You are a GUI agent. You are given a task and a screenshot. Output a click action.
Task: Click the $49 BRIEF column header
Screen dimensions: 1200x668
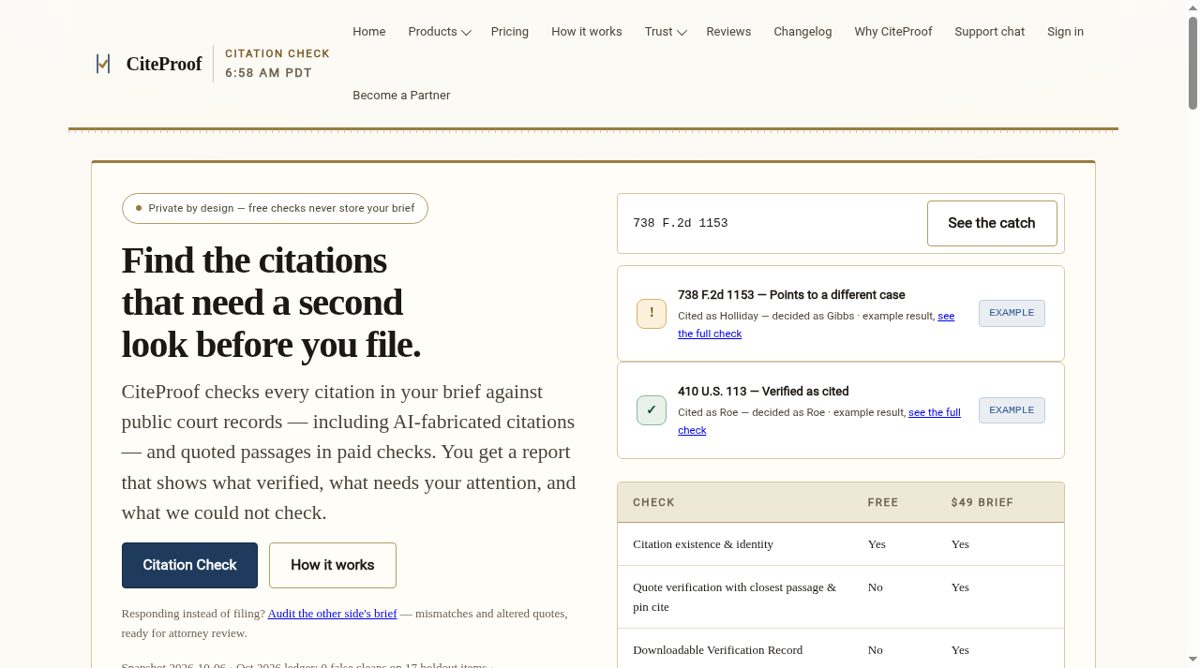click(982, 502)
